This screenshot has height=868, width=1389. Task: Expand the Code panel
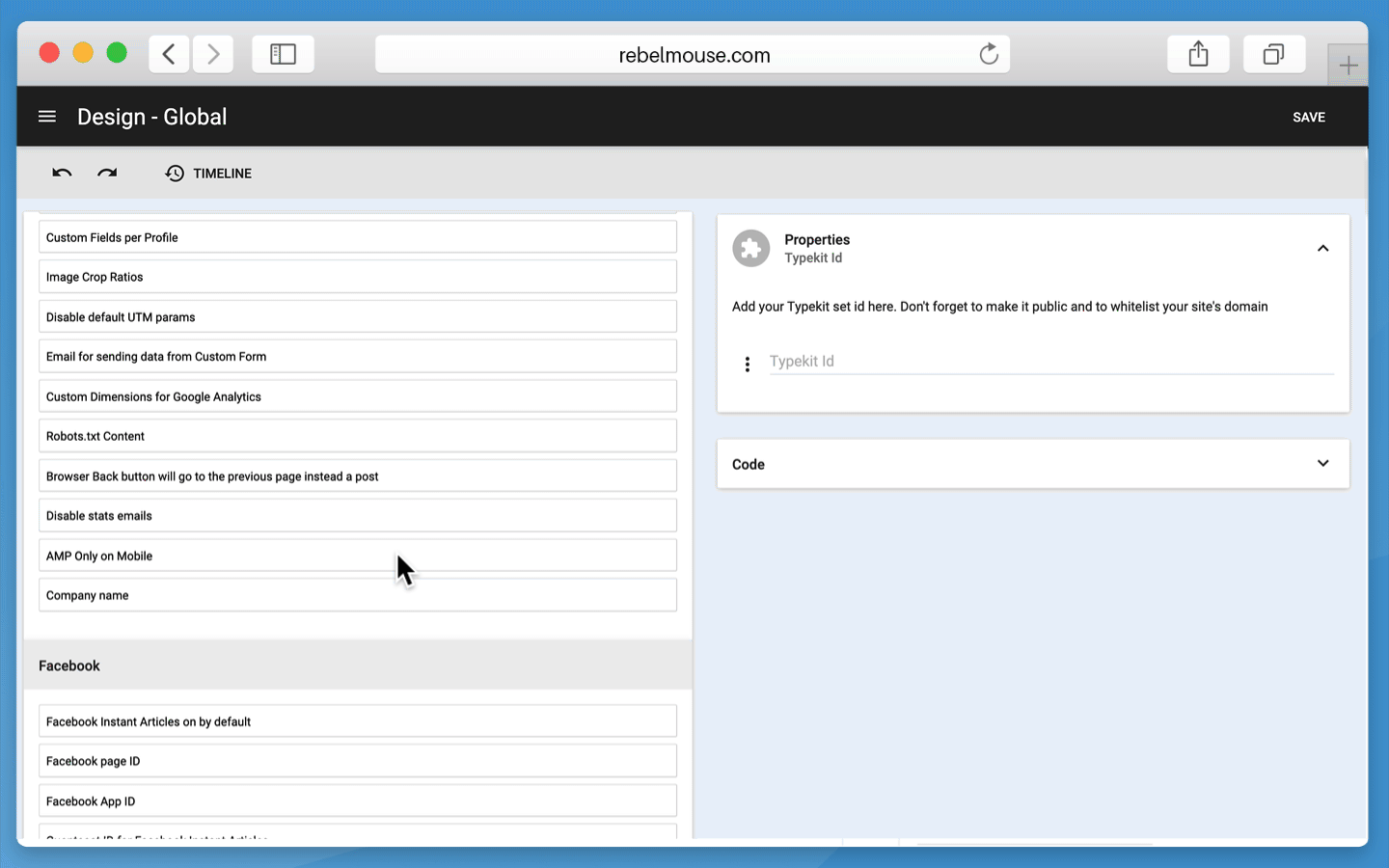coord(1322,464)
